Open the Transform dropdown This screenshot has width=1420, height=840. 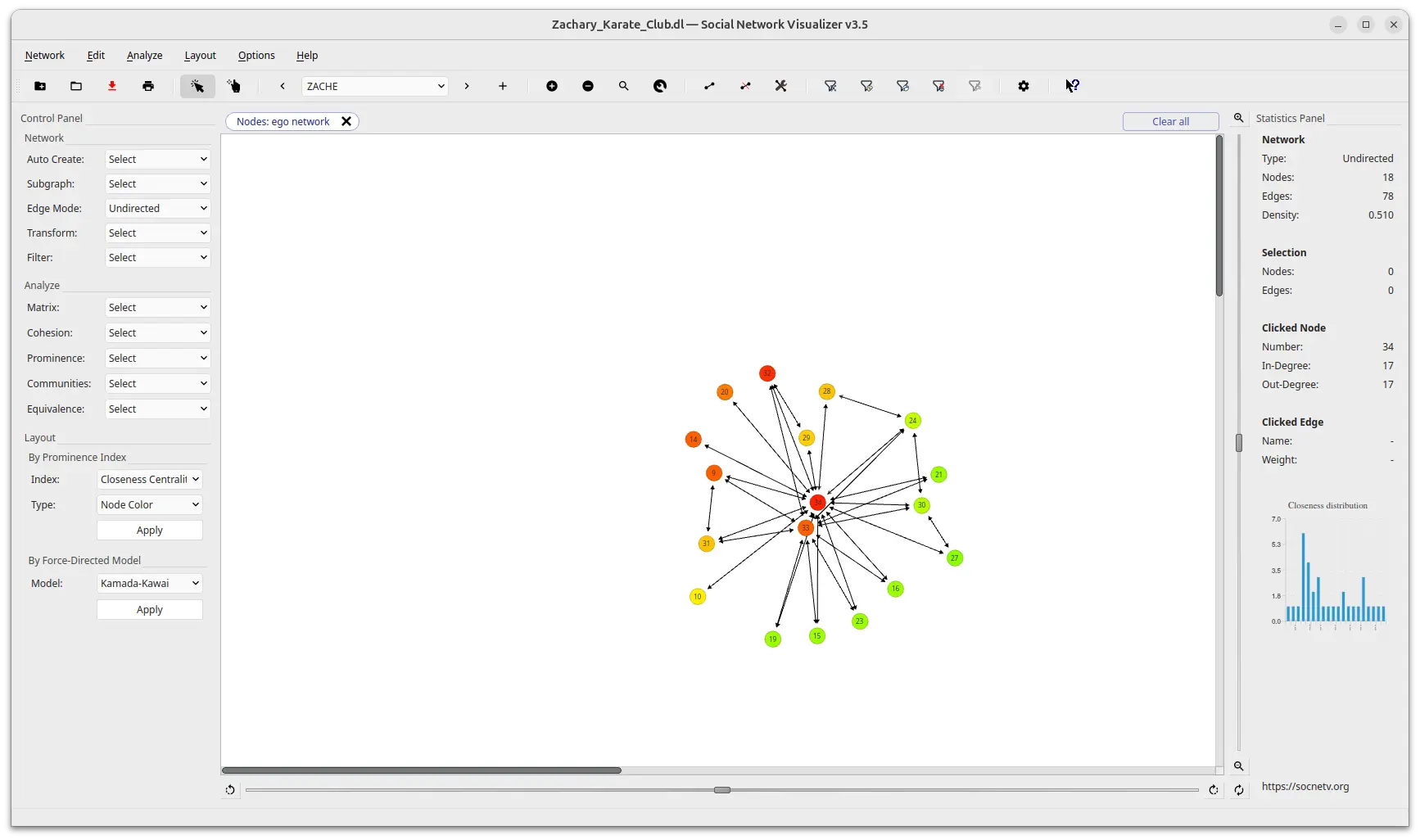tap(157, 233)
